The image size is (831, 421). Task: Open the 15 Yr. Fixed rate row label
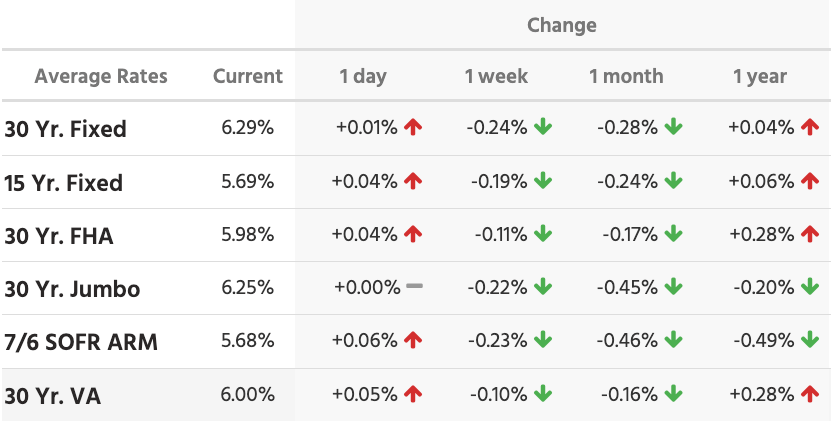[64, 183]
